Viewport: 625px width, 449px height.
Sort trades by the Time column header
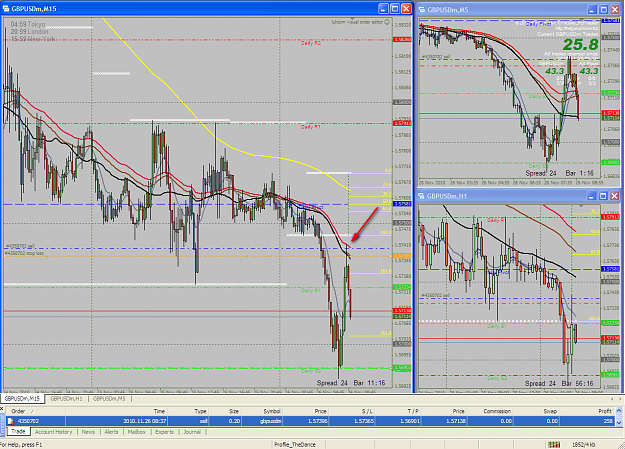pyautogui.click(x=117, y=411)
